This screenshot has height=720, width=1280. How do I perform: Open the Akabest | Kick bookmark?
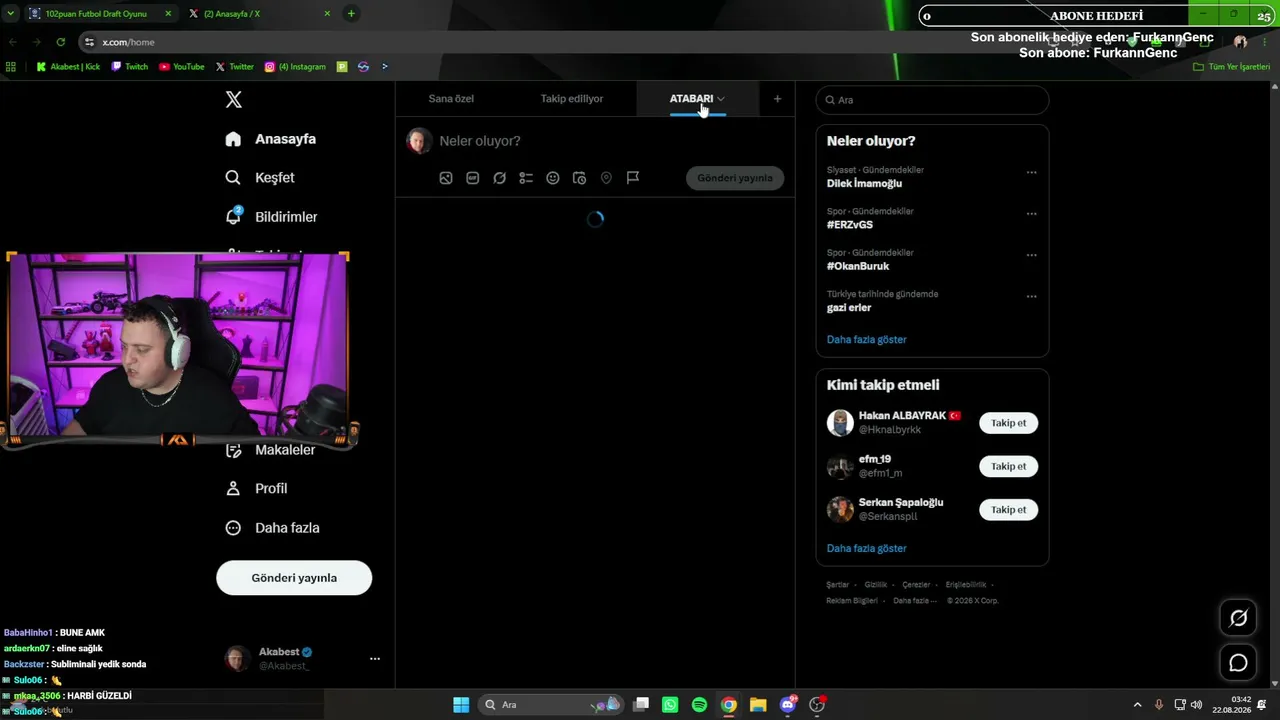pos(68,67)
